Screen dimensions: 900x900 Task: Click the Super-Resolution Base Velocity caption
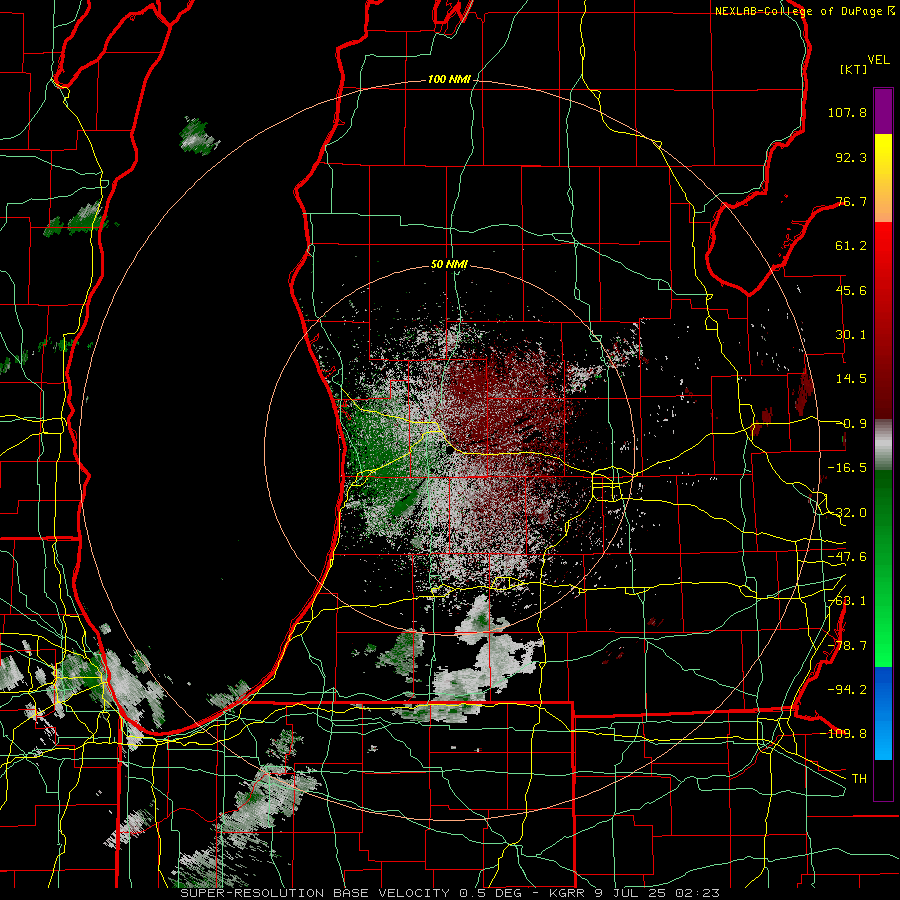(449, 893)
